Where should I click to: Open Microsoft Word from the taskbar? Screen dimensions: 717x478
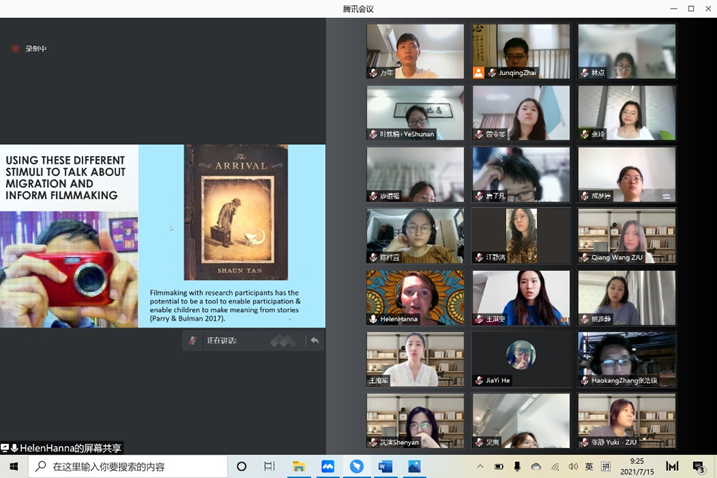pos(385,467)
